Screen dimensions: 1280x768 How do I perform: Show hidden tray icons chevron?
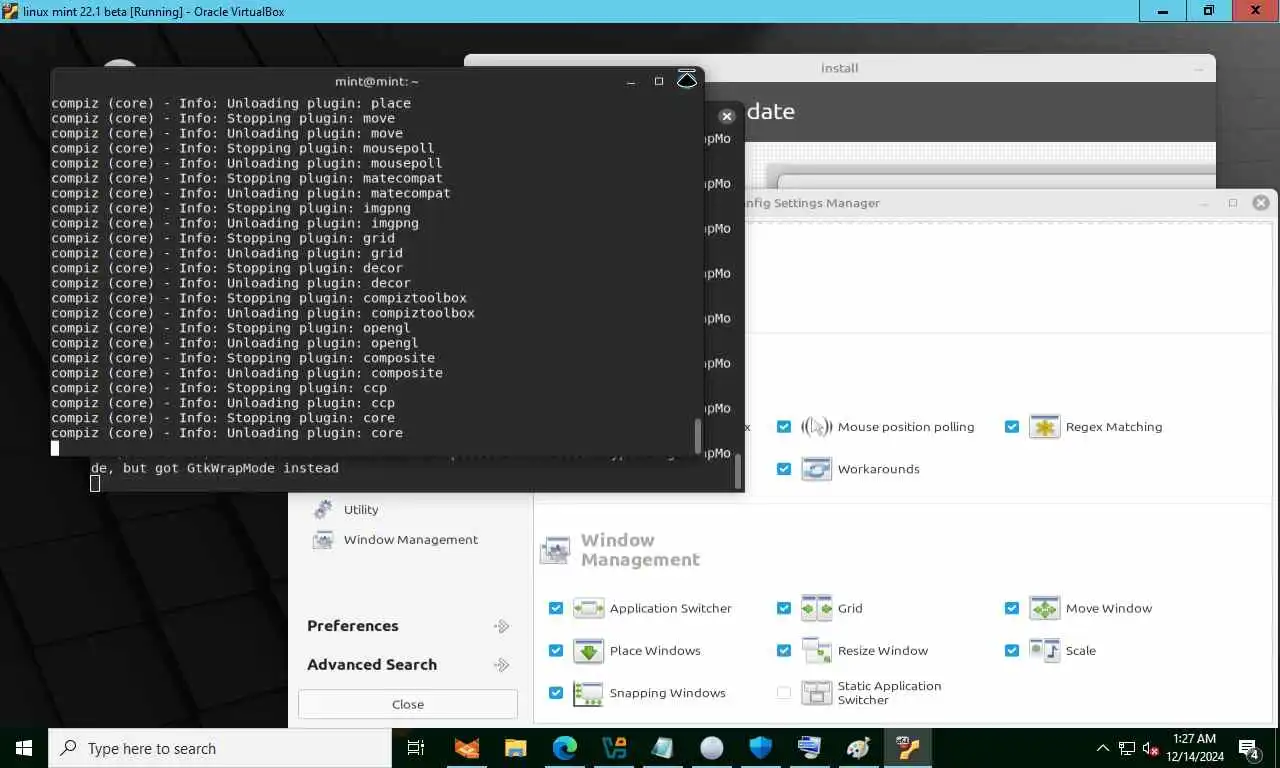point(1103,748)
